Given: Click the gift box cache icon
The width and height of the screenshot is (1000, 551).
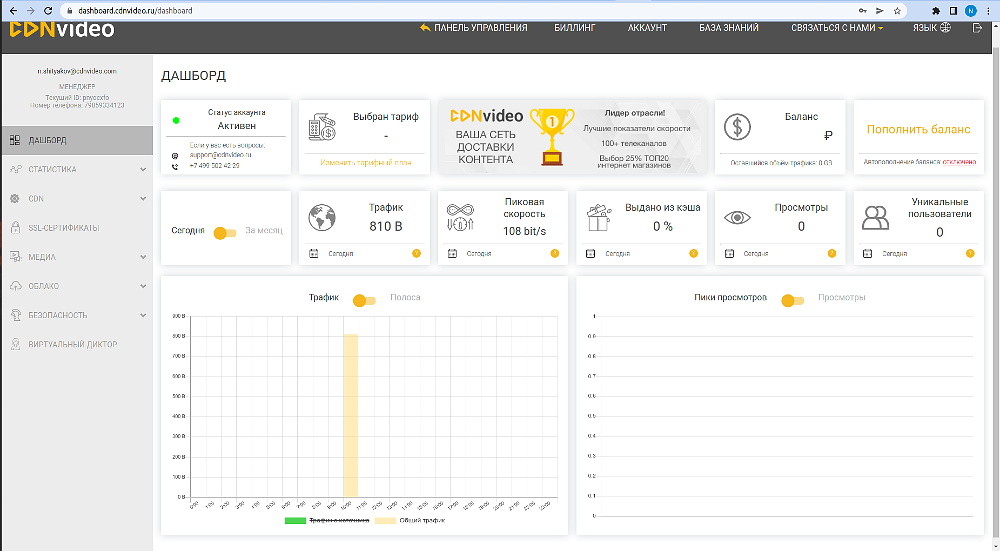Looking at the screenshot, I should point(599,217).
